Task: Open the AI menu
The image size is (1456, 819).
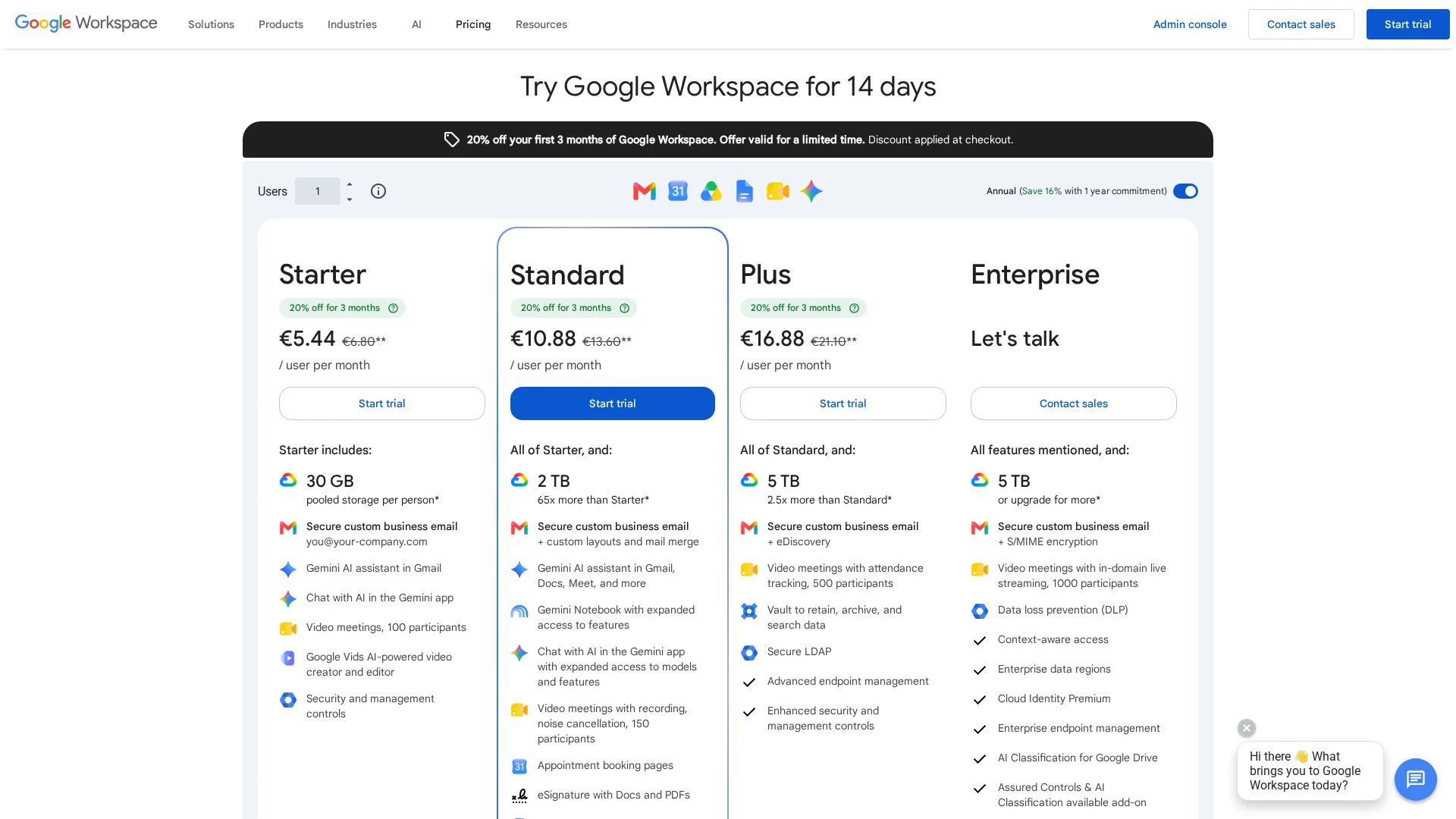Action: coord(416,24)
